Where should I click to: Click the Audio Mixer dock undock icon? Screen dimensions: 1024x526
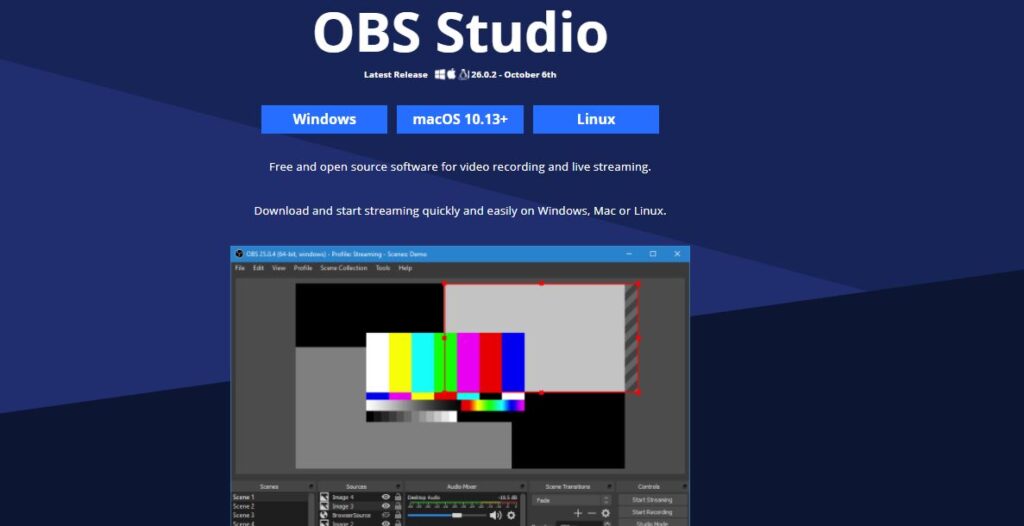522,486
